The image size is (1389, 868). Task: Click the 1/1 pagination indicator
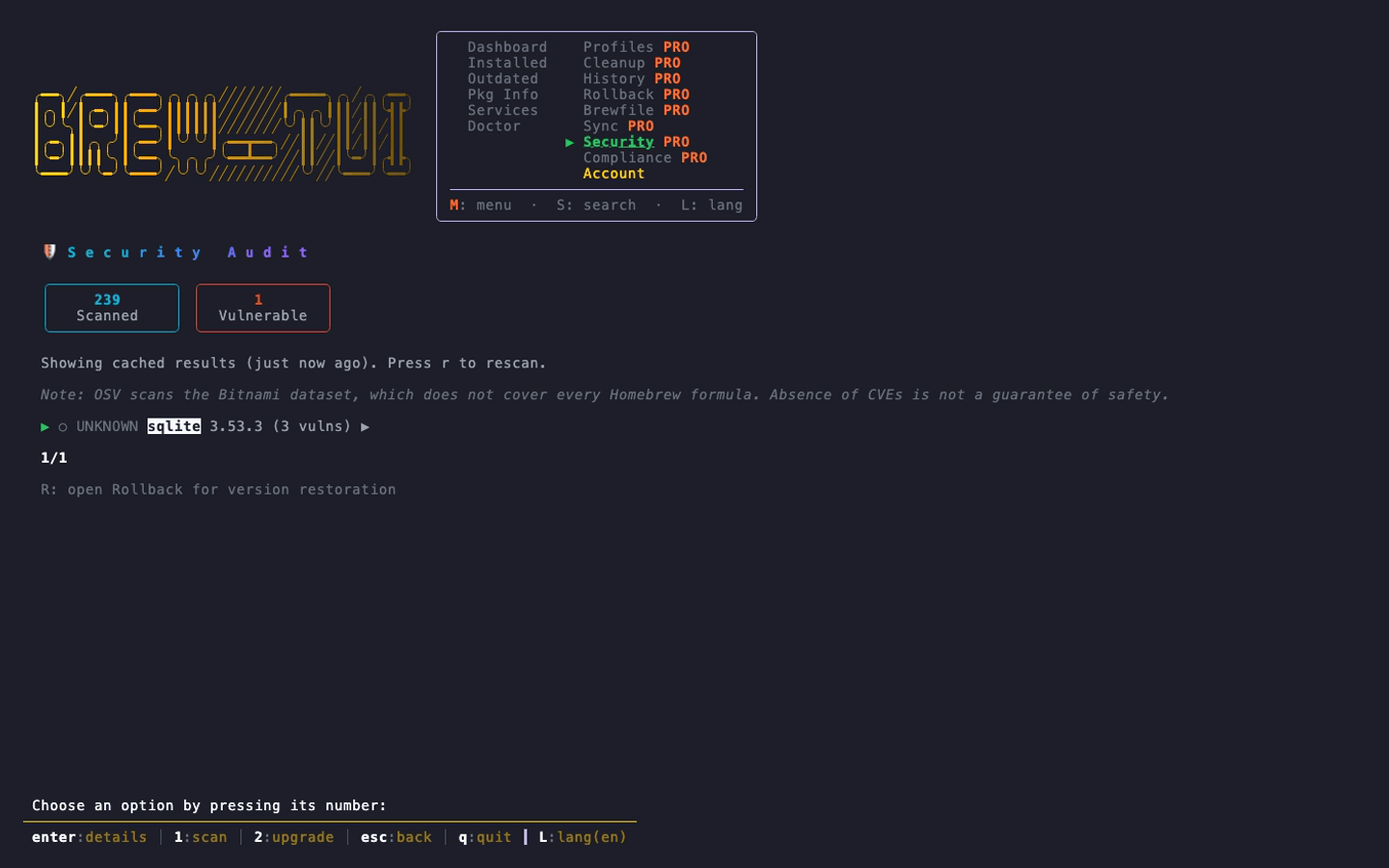(x=54, y=458)
